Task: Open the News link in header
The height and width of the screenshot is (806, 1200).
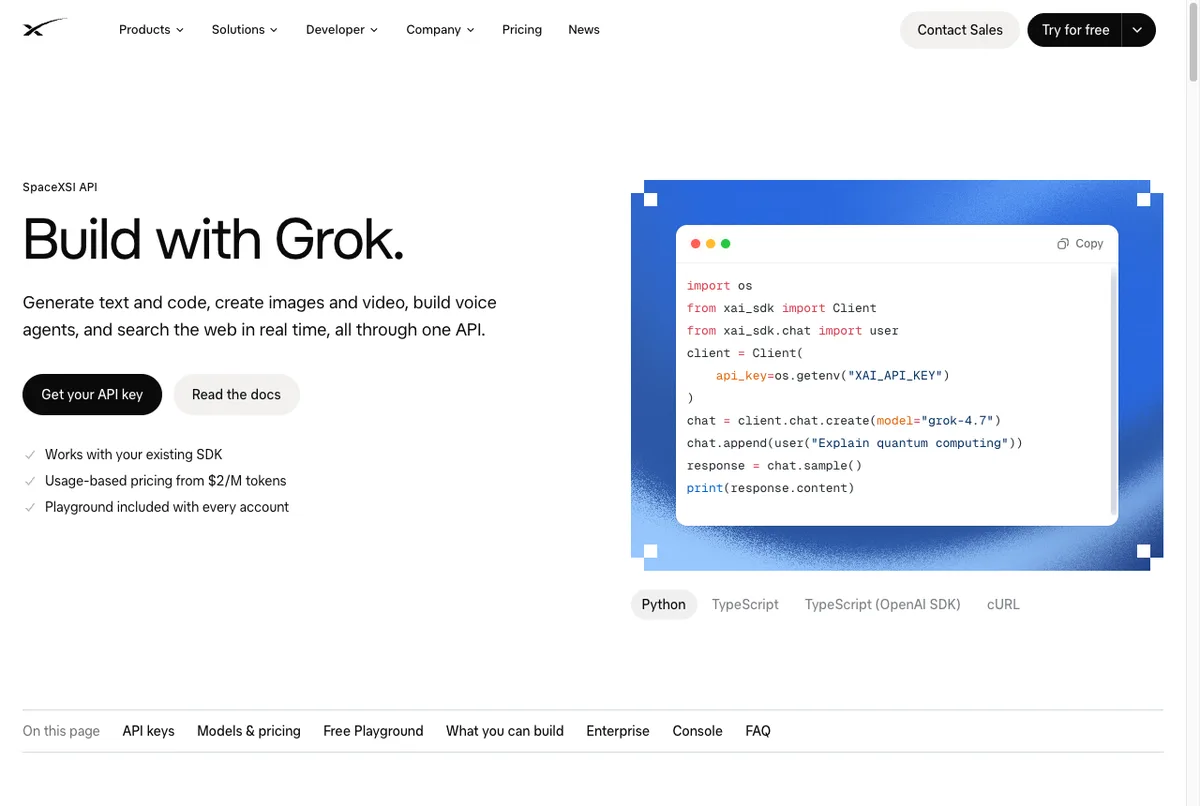Action: click(584, 30)
